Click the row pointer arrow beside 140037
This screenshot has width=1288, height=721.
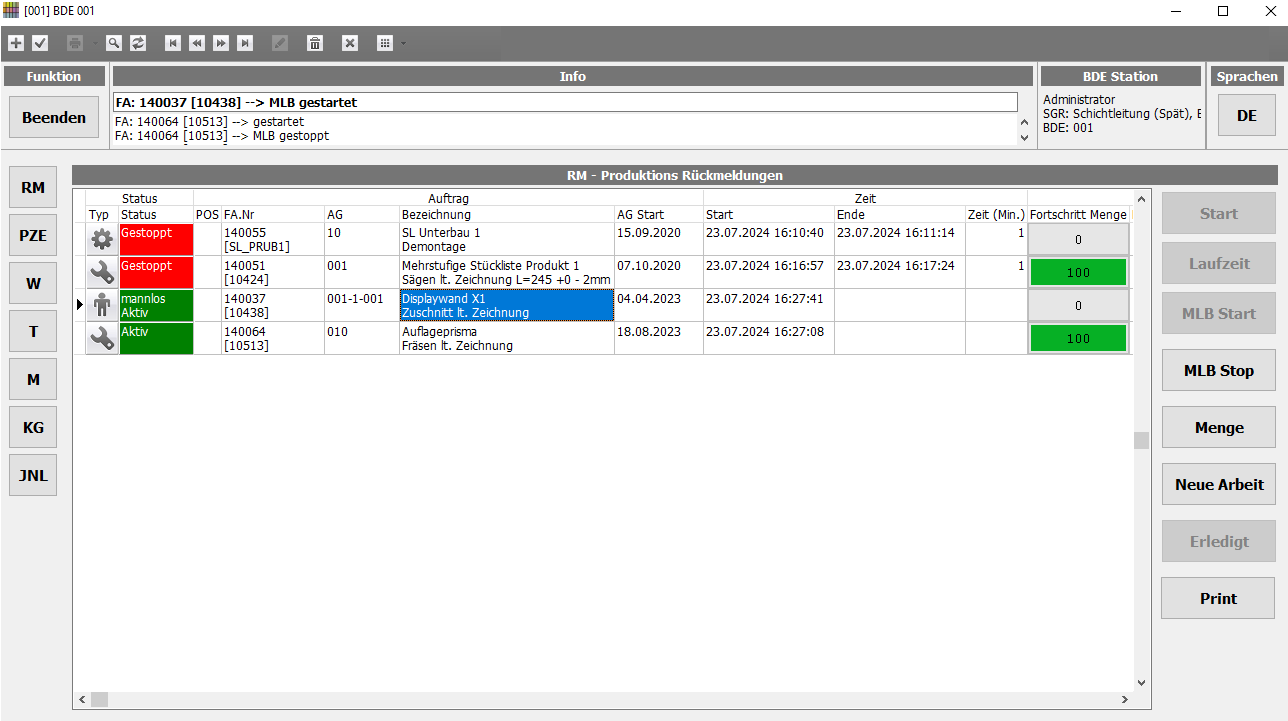(80, 304)
